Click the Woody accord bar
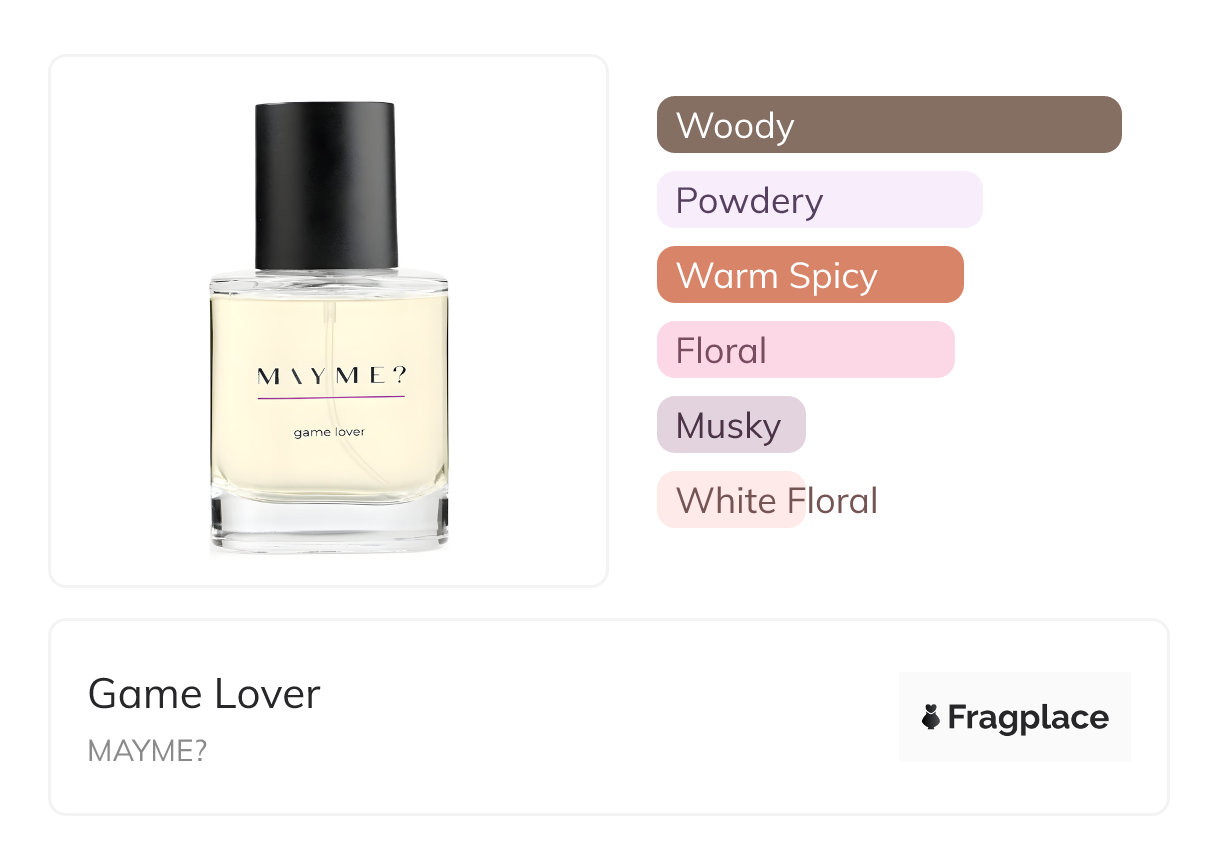 click(x=889, y=125)
